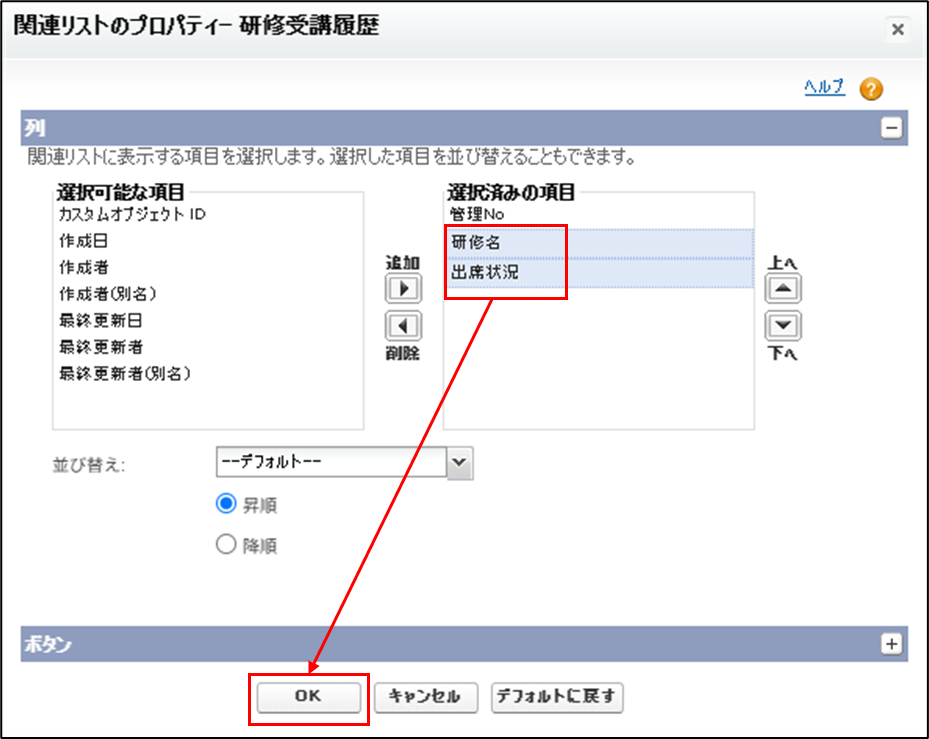Select 作成日 in available items list

tap(85, 241)
